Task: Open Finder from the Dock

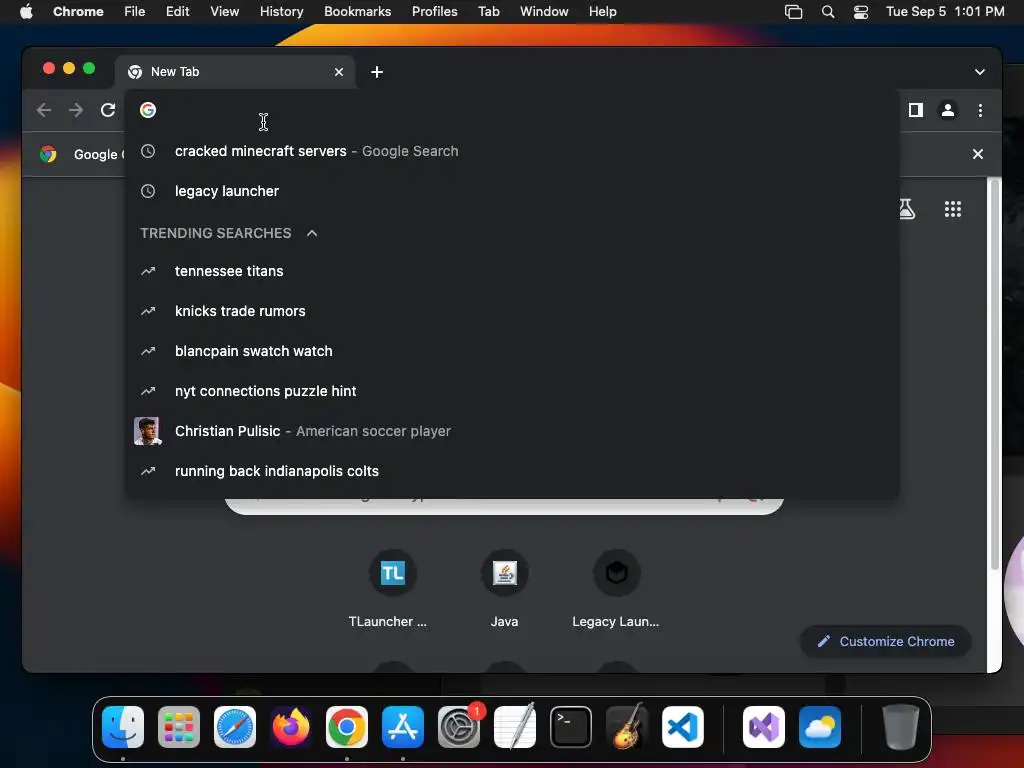Action: 123,727
